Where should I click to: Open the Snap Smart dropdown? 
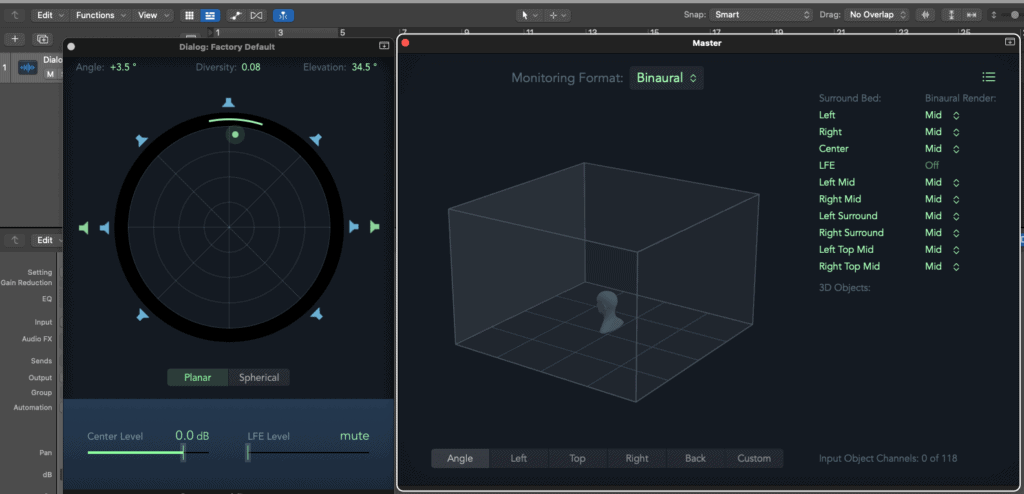pos(763,16)
